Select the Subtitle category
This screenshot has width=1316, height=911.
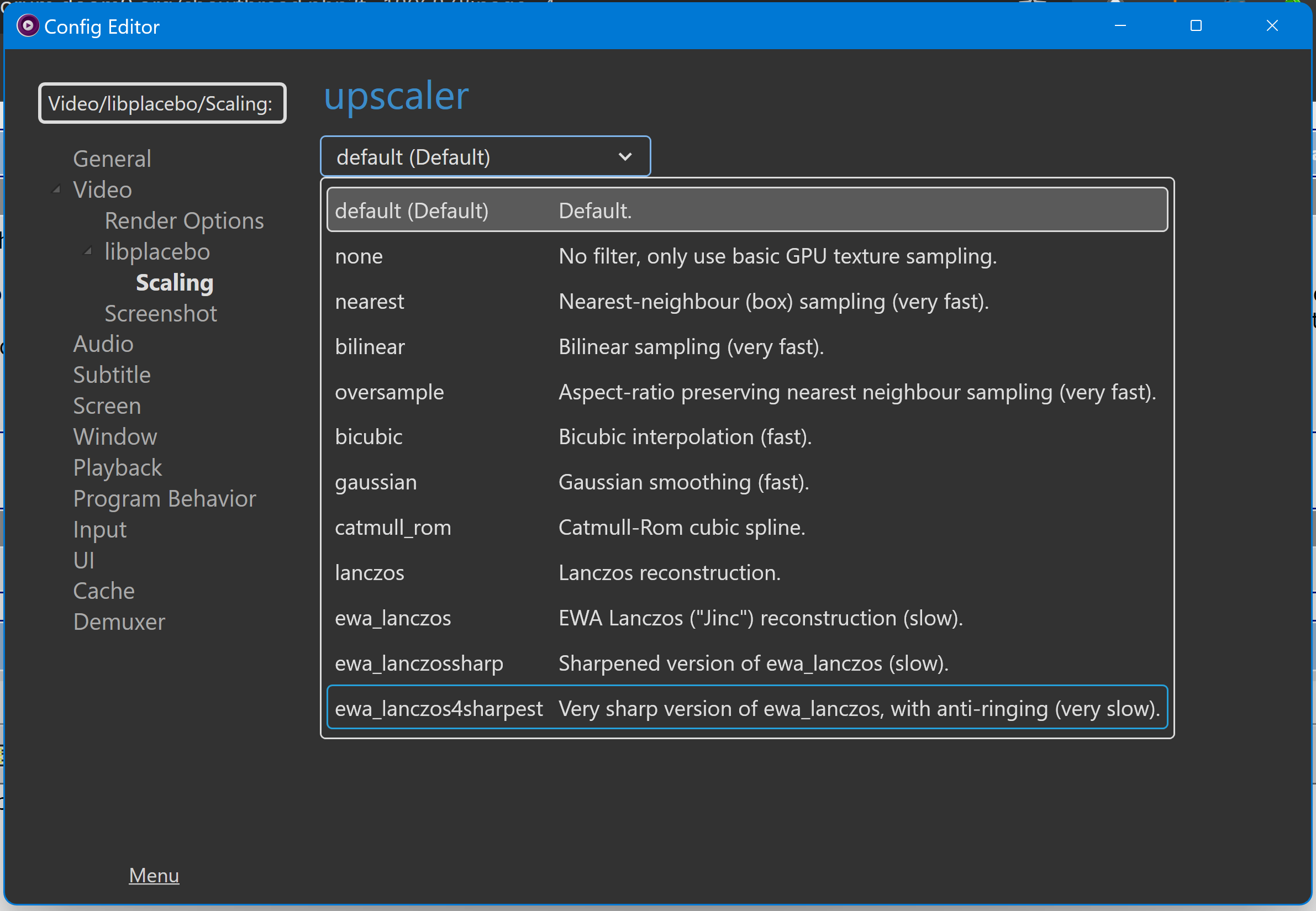click(x=112, y=375)
